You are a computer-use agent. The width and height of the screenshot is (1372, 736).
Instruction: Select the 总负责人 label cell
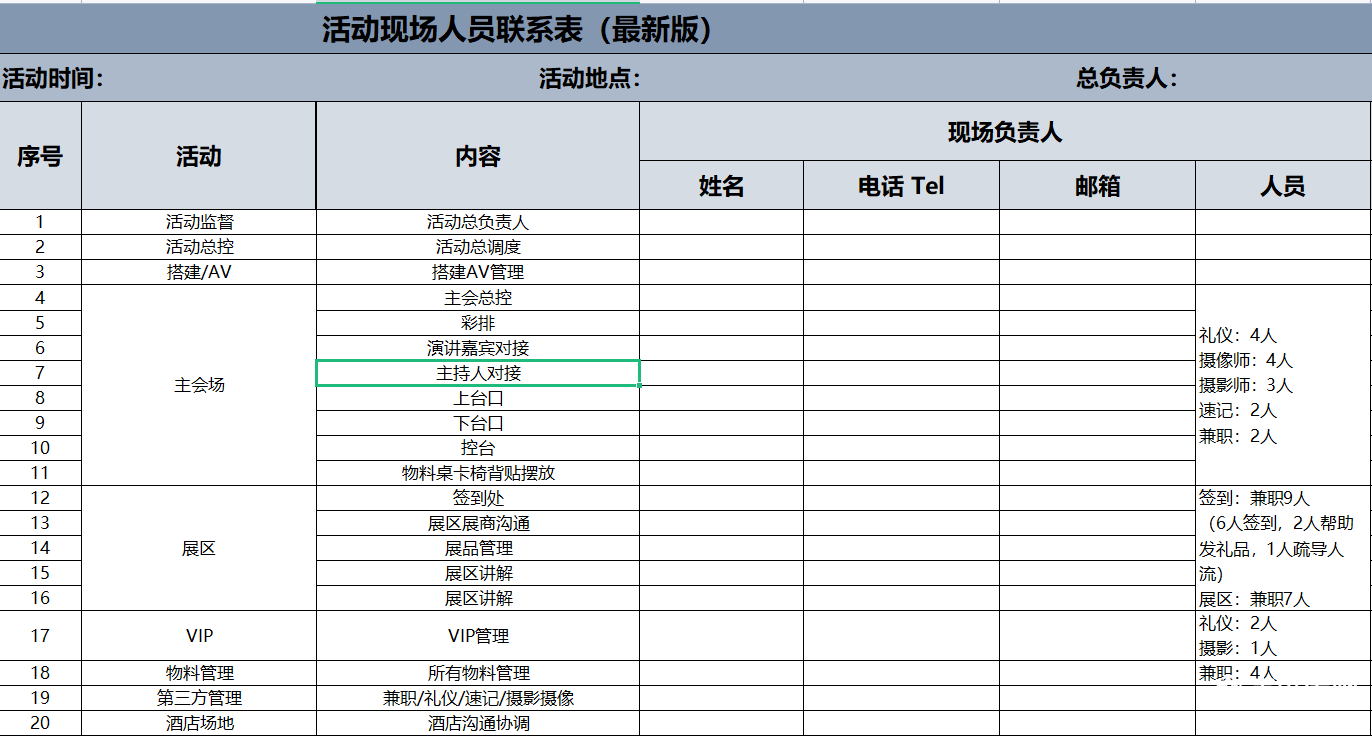click(1127, 78)
